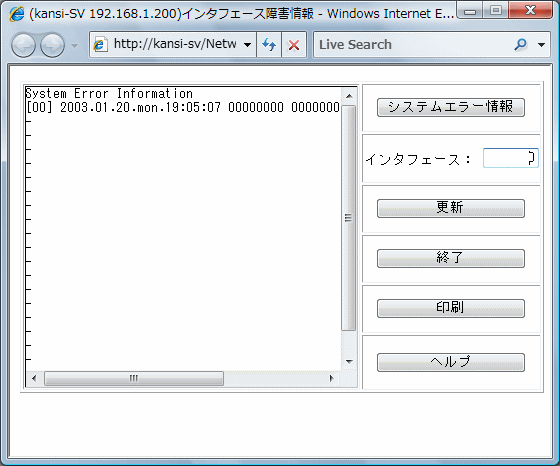Open the search provider options dropdown
This screenshot has height=466, width=560.
[x=541, y=45]
